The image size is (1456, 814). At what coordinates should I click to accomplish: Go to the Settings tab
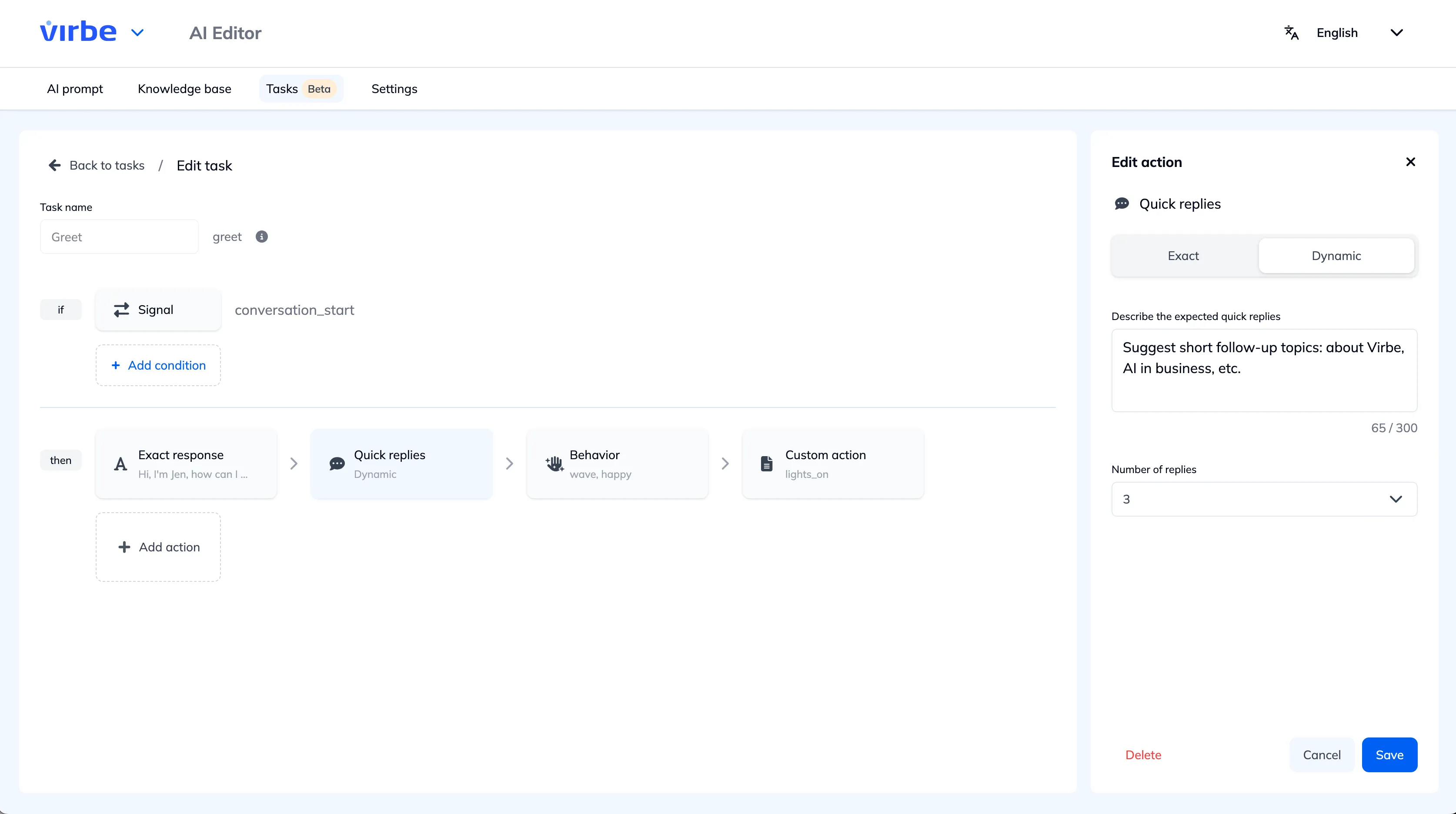point(394,89)
